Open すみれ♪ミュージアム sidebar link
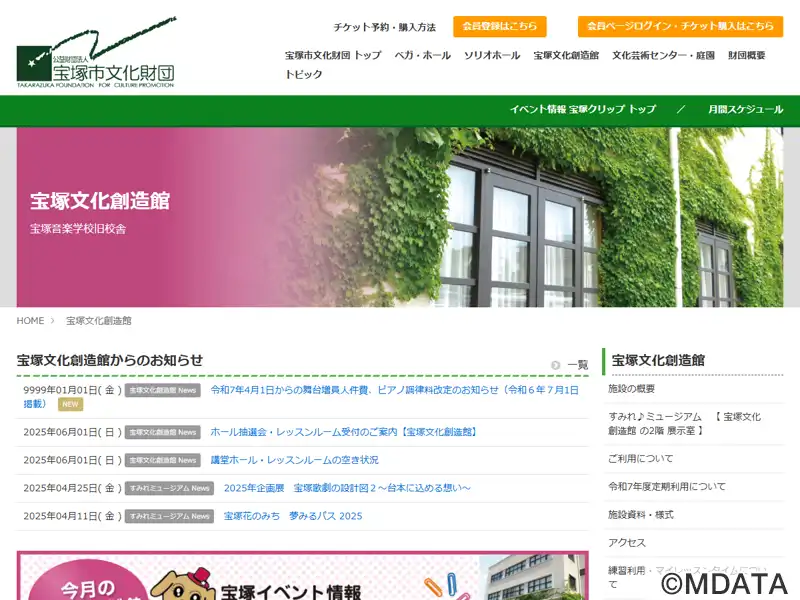 point(684,424)
